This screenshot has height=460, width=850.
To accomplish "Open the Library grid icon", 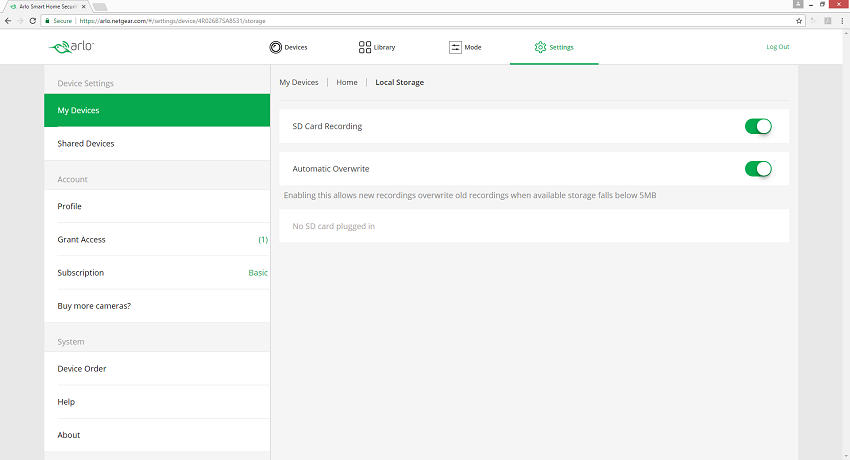I will [x=365, y=47].
